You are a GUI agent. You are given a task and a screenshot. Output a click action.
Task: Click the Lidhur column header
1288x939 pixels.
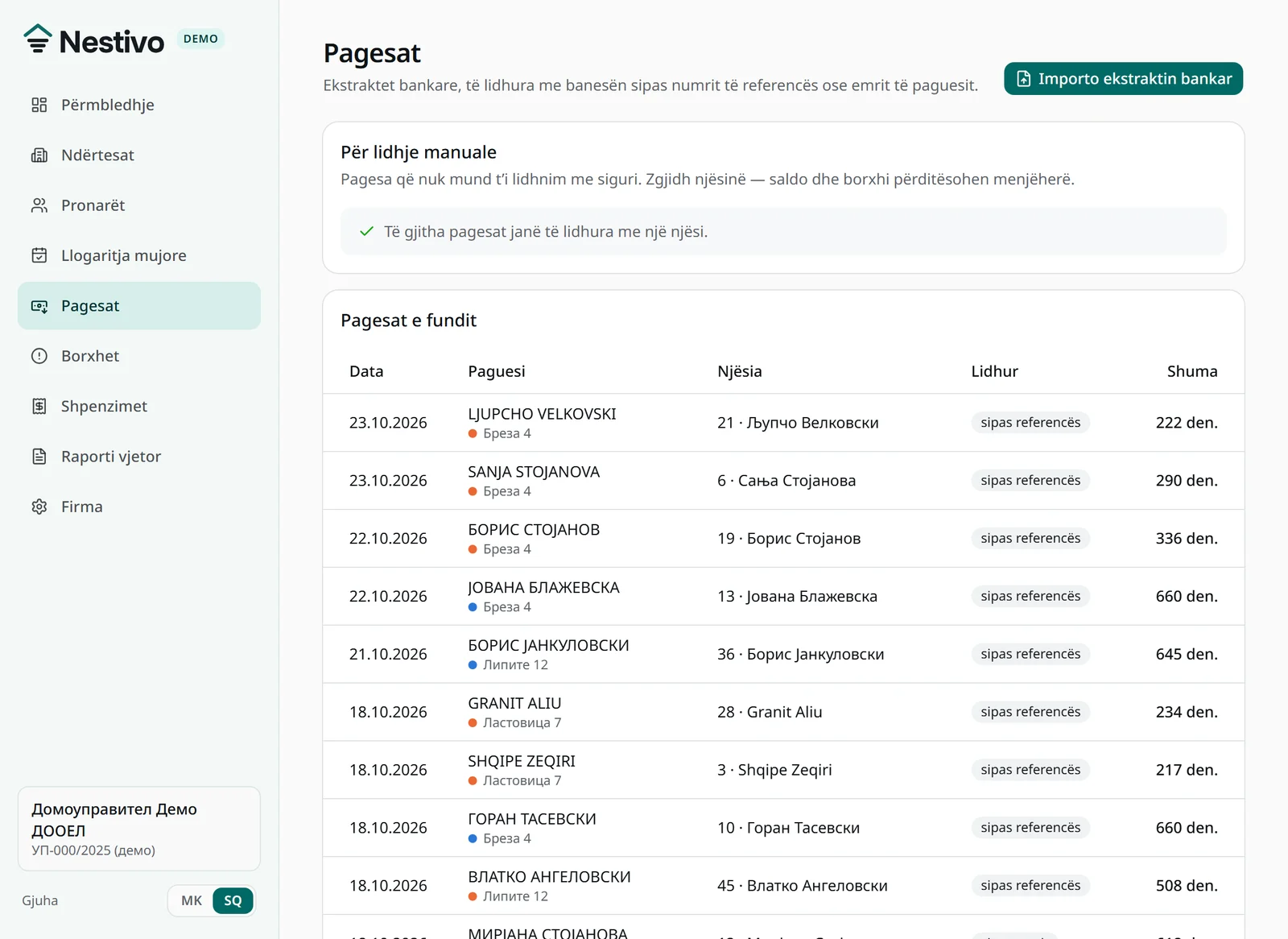994,371
